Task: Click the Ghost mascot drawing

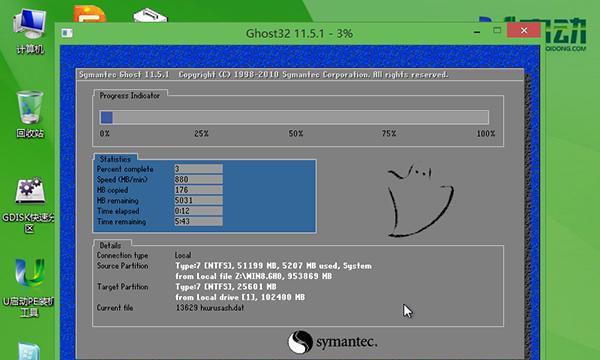Action: pyautogui.click(x=420, y=201)
